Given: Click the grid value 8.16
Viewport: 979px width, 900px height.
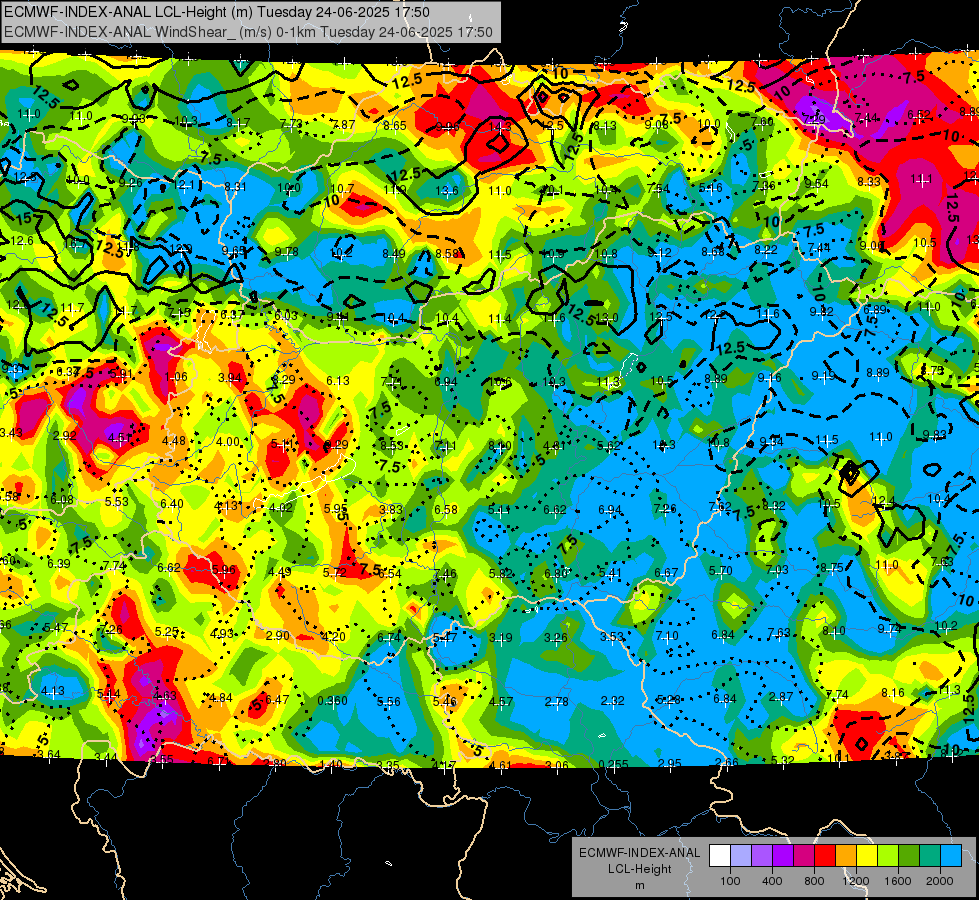Looking at the screenshot, I should (x=893, y=693).
